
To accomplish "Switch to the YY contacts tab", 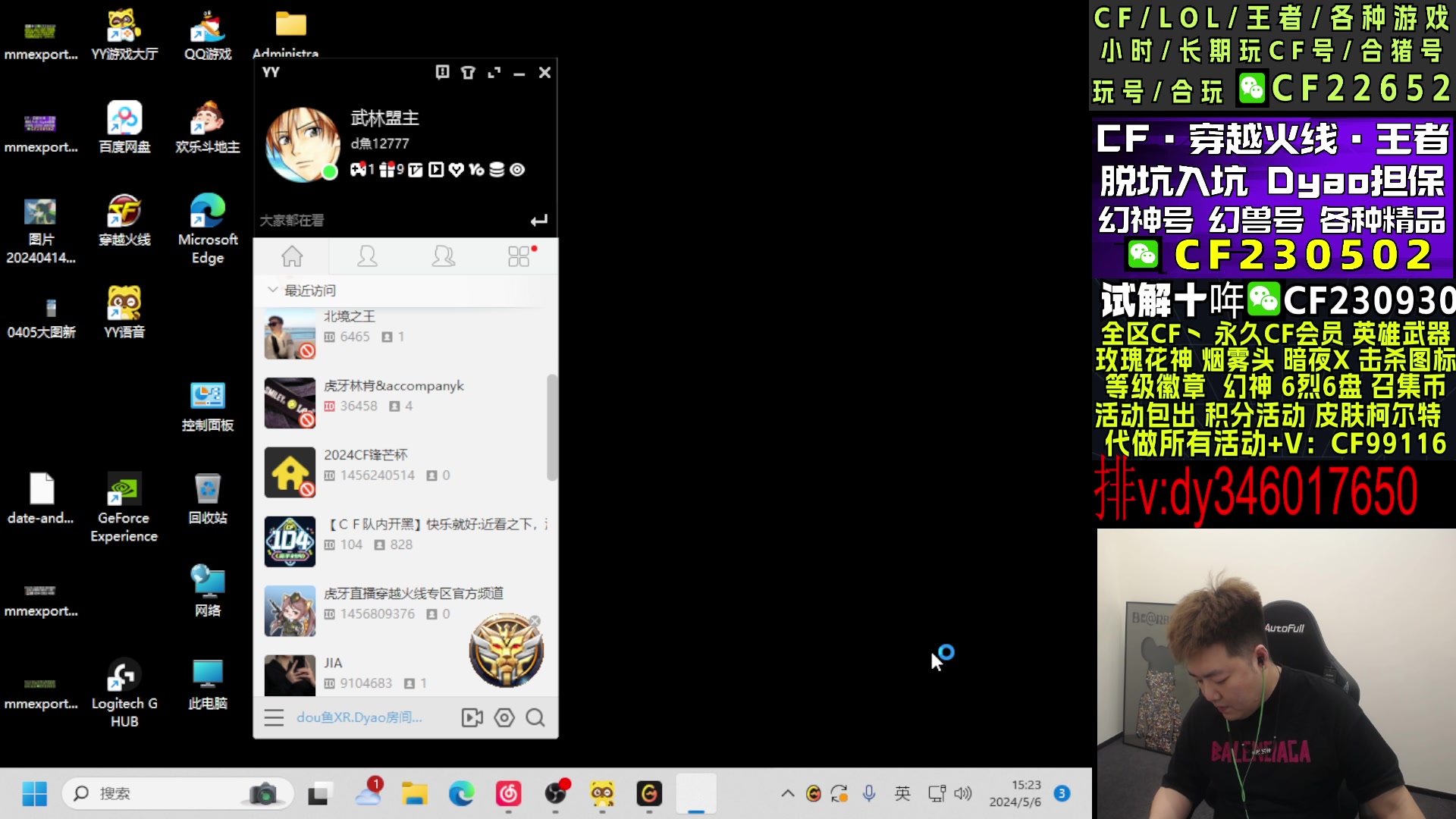I will point(367,256).
